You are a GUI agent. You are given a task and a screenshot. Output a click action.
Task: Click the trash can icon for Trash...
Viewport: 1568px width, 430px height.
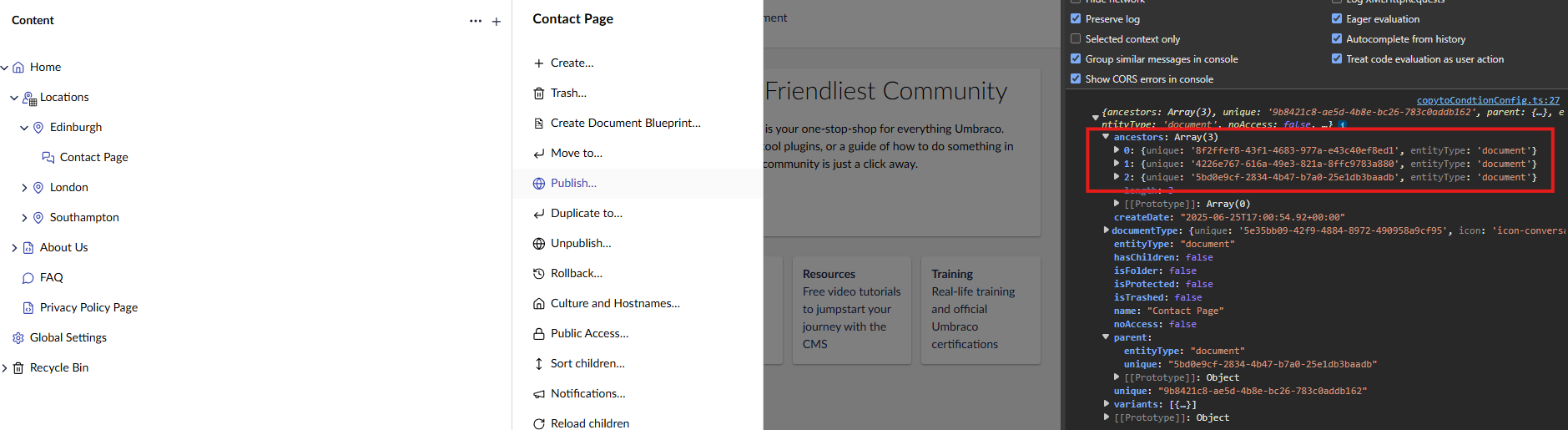[539, 94]
